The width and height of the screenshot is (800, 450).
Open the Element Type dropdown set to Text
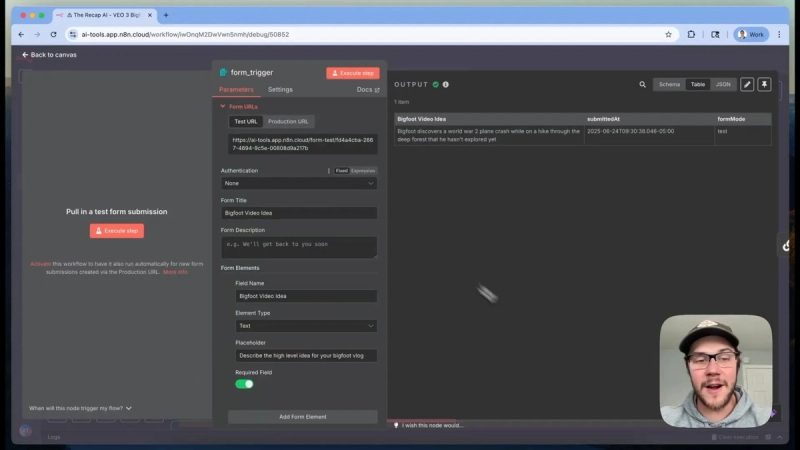[306, 326]
